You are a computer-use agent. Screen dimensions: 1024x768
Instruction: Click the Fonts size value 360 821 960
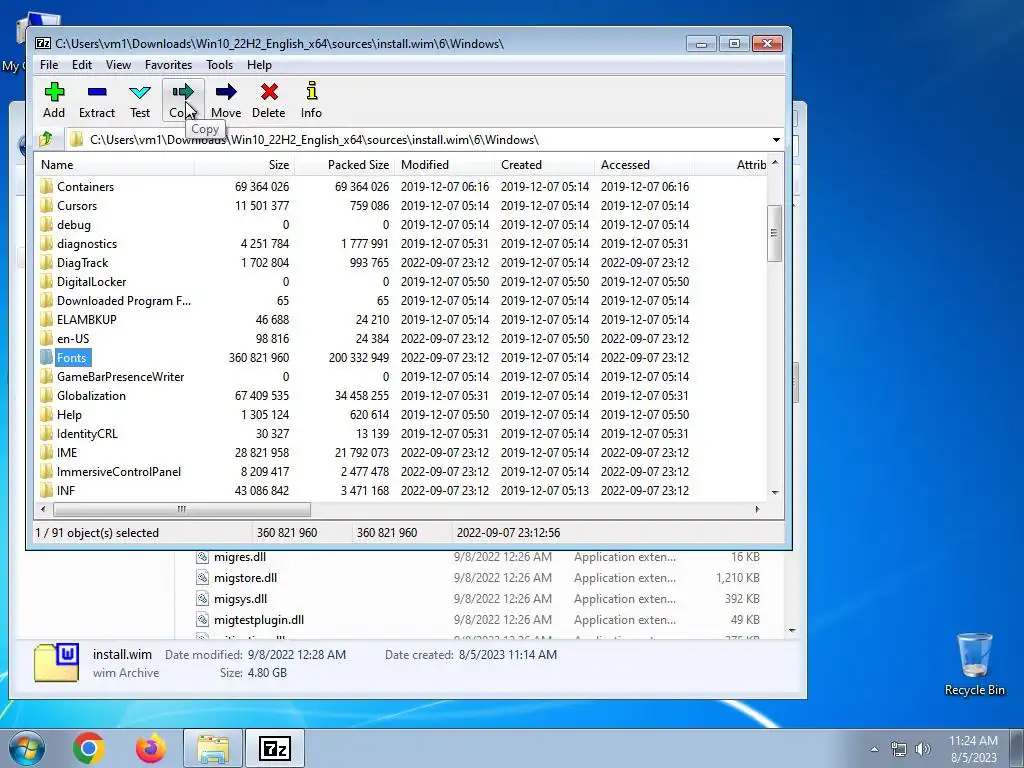coord(259,357)
